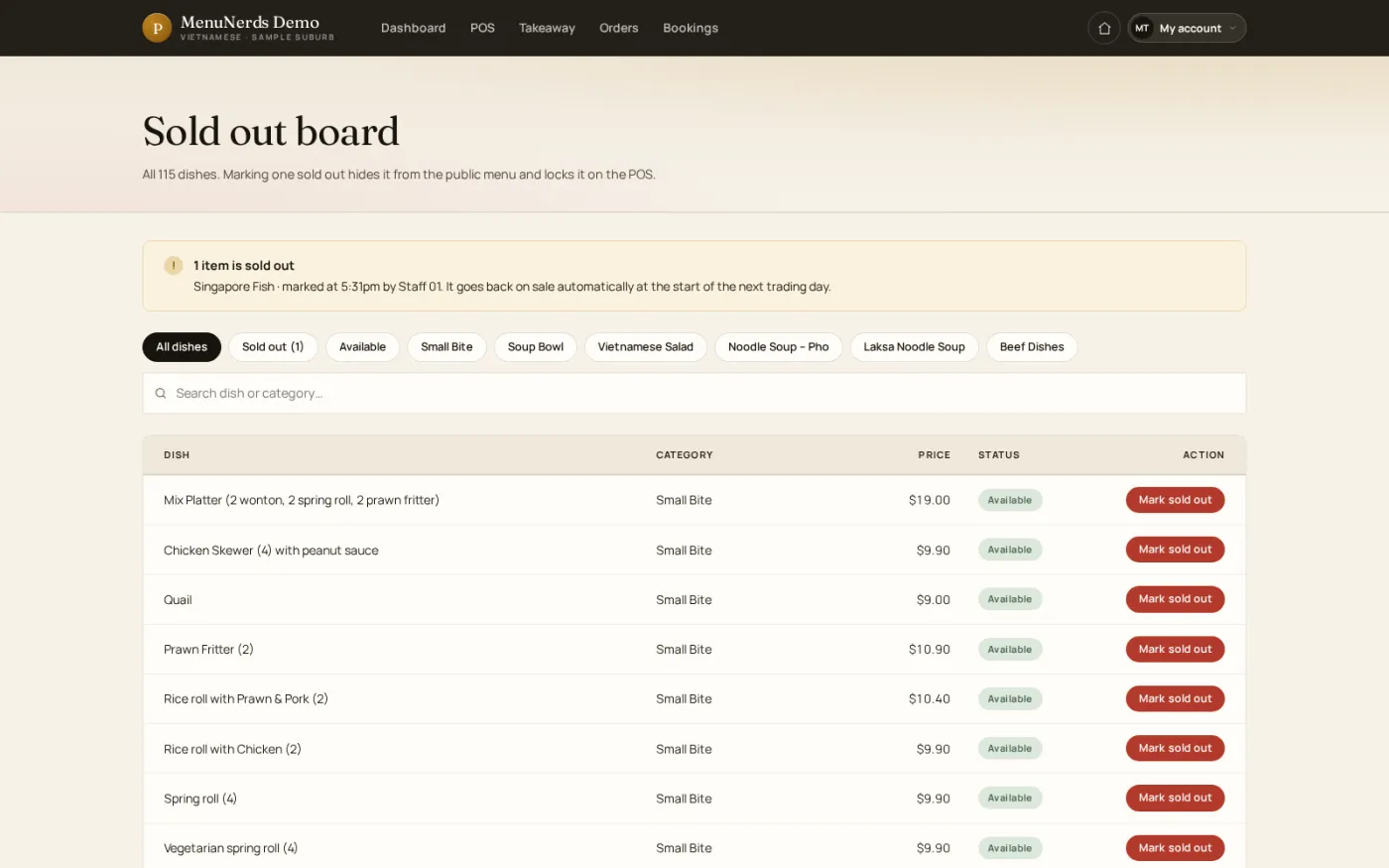
Task: Mark Chicken Skewer as sold out
Action: coord(1175,550)
